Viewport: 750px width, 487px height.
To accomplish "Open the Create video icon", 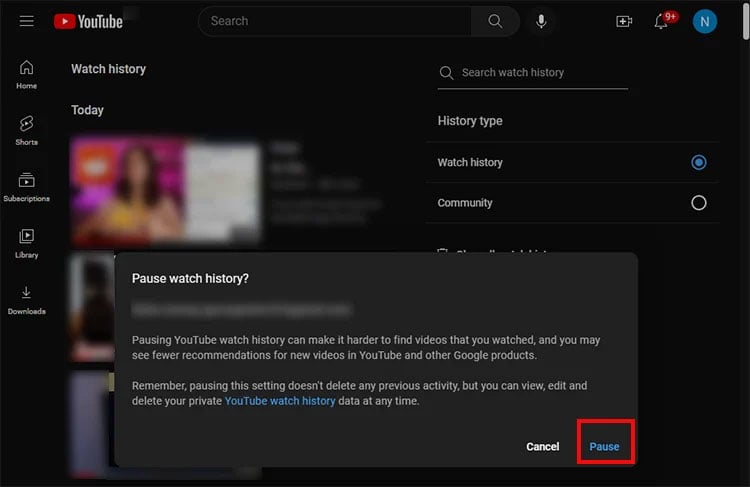I will [x=624, y=22].
